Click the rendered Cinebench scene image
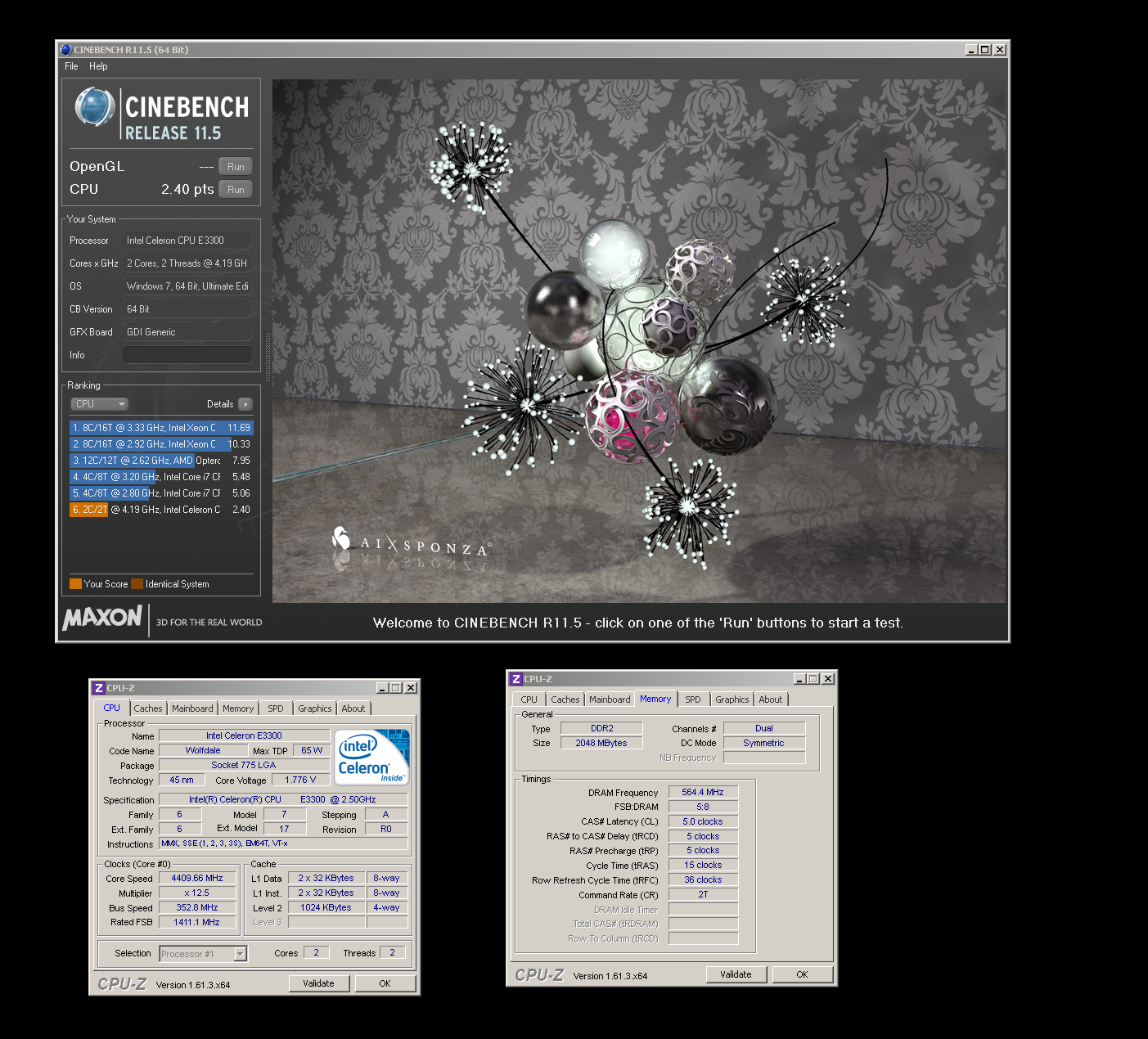1148x1039 pixels. [x=639, y=341]
